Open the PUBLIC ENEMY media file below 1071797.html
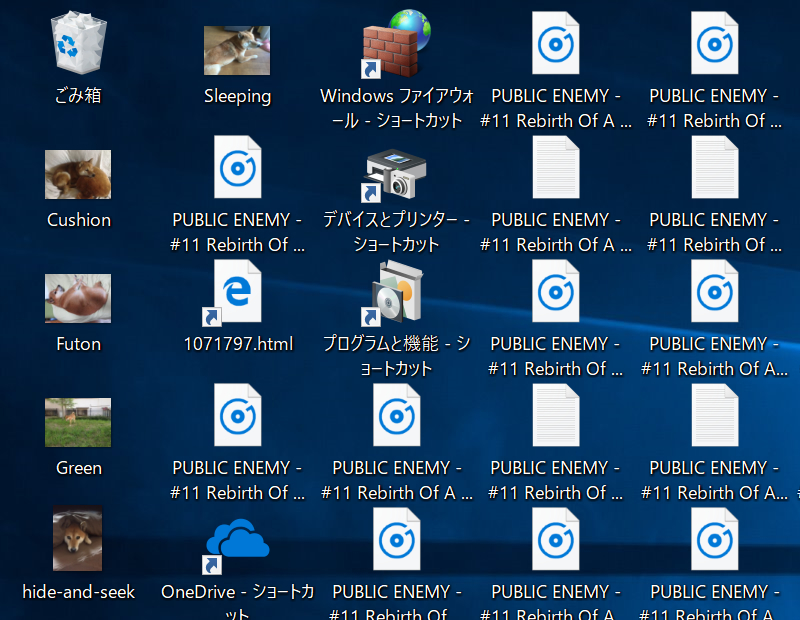 [x=237, y=417]
